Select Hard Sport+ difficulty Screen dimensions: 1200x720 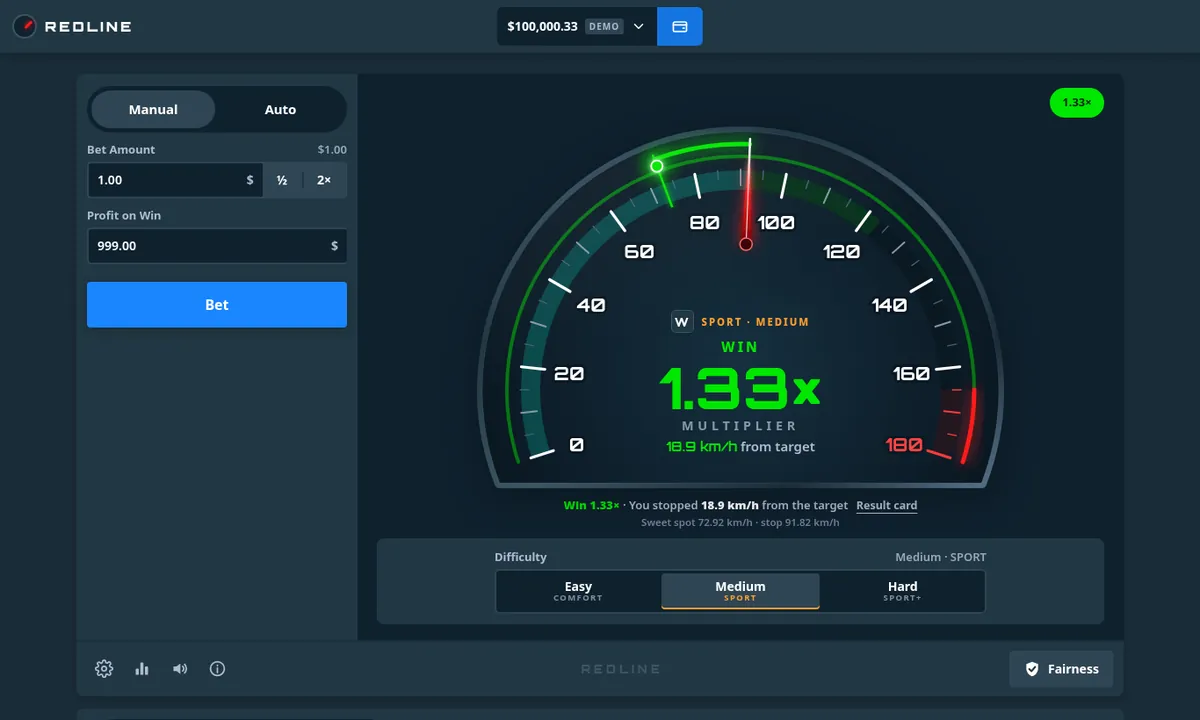coord(902,591)
